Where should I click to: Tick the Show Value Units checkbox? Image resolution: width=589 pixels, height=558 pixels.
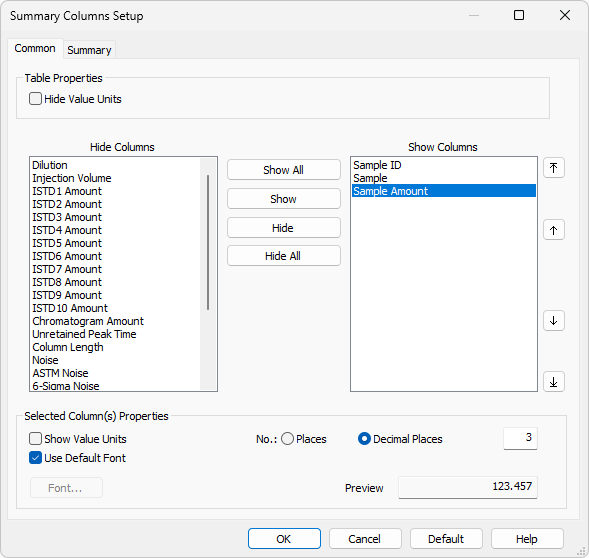[35, 439]
